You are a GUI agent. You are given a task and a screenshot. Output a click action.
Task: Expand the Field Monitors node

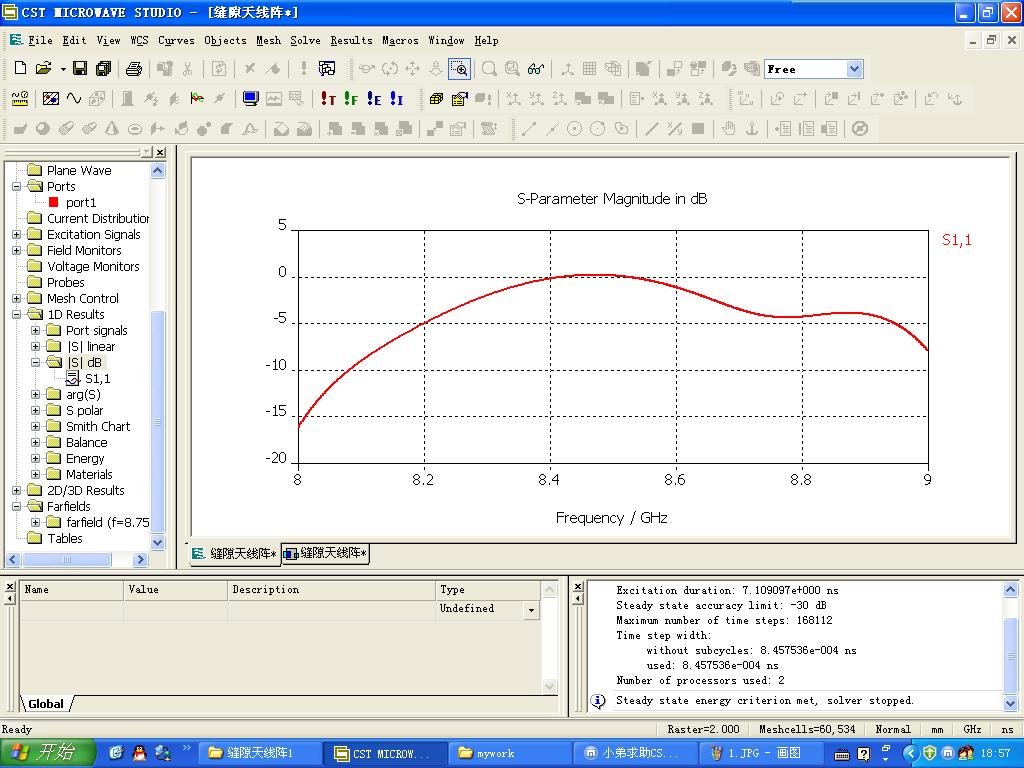point(17,251)
